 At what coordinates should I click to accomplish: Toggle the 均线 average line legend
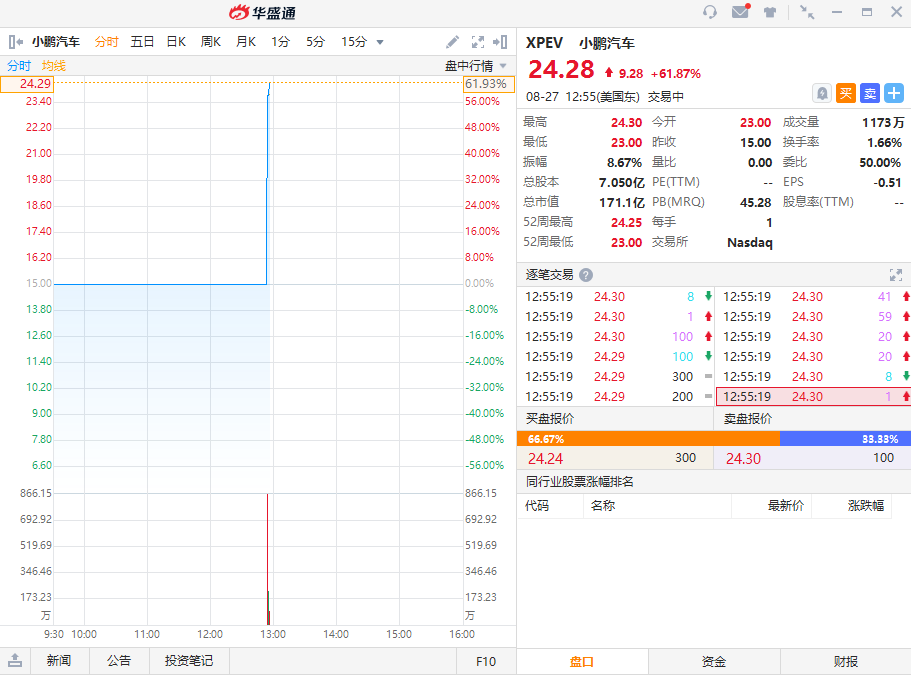[53, 66]
